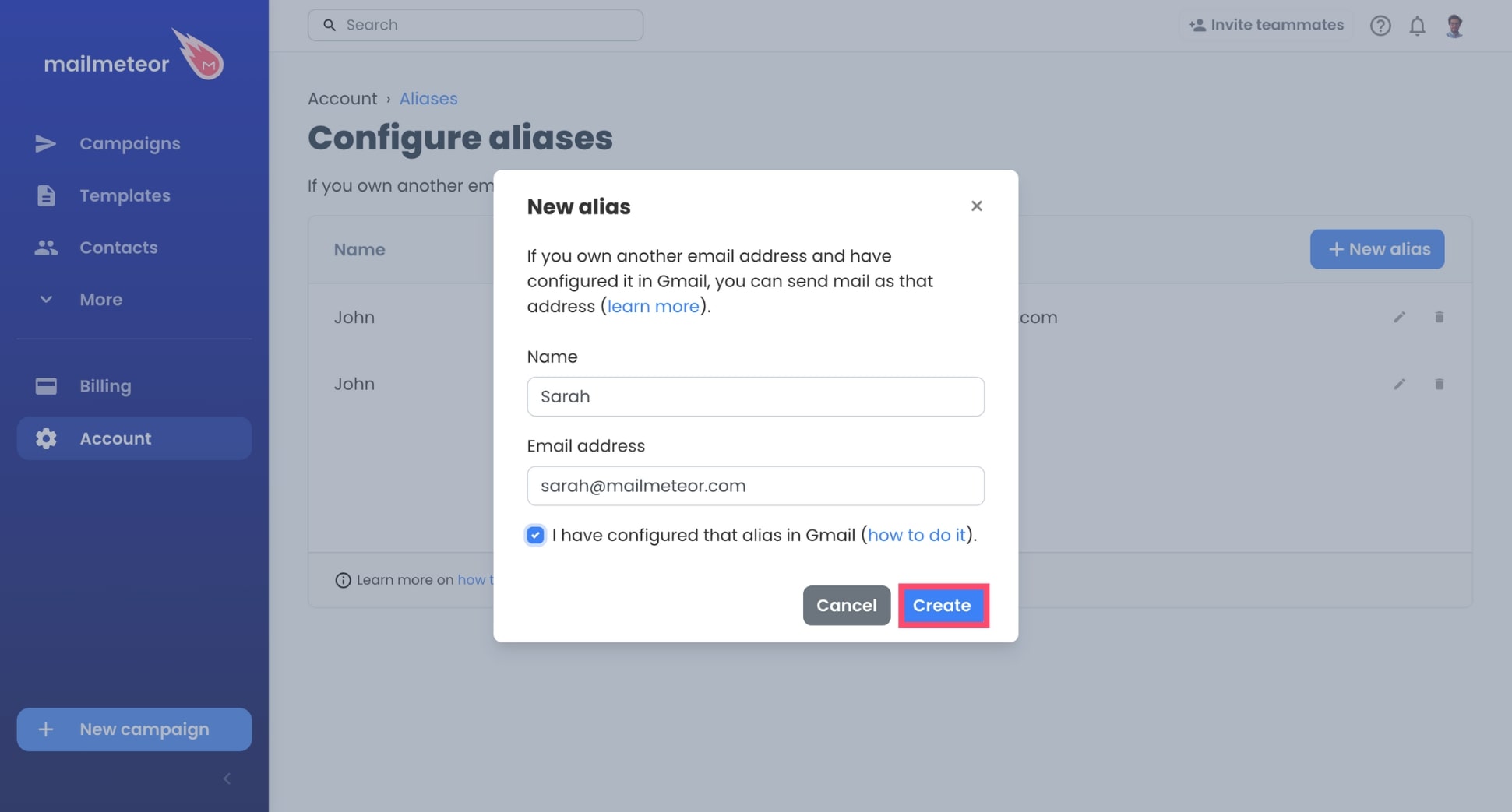Cancel the new alias dialog

click(x=846, y=605)
